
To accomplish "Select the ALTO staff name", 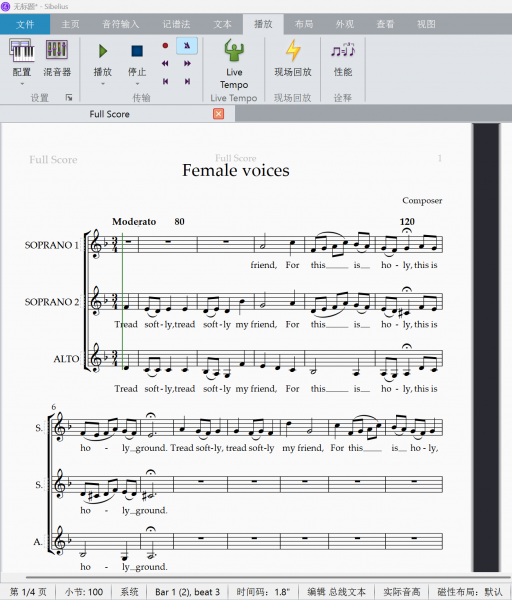I will (66, 359).
